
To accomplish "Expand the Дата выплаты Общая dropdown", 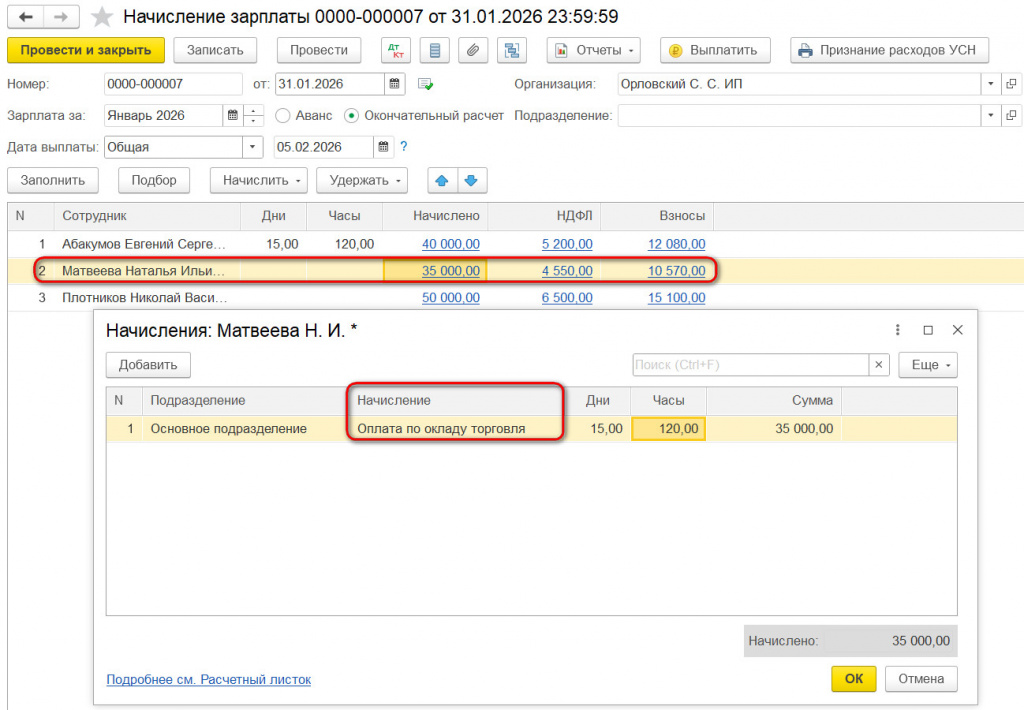I will (252, 147).
